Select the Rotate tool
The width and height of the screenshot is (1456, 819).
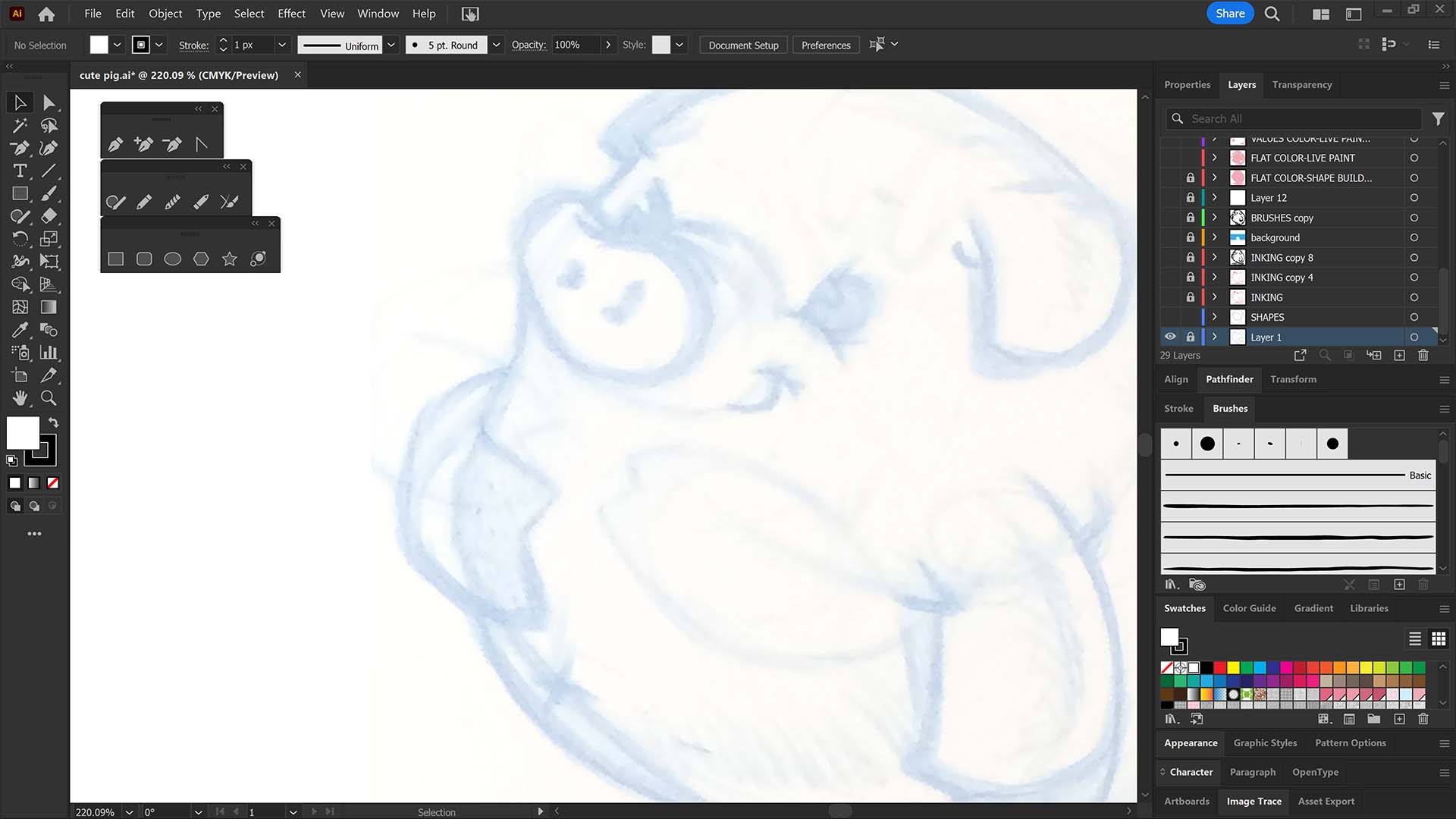(20, 239)
